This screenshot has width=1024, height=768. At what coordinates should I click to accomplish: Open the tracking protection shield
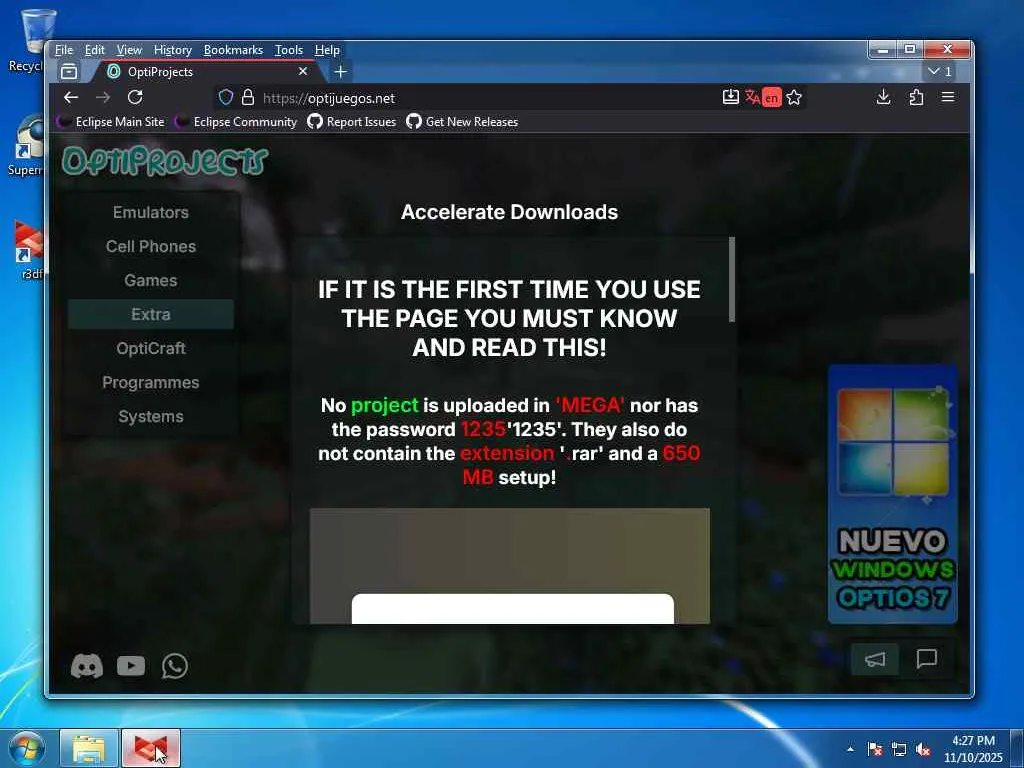pos(225,98)
